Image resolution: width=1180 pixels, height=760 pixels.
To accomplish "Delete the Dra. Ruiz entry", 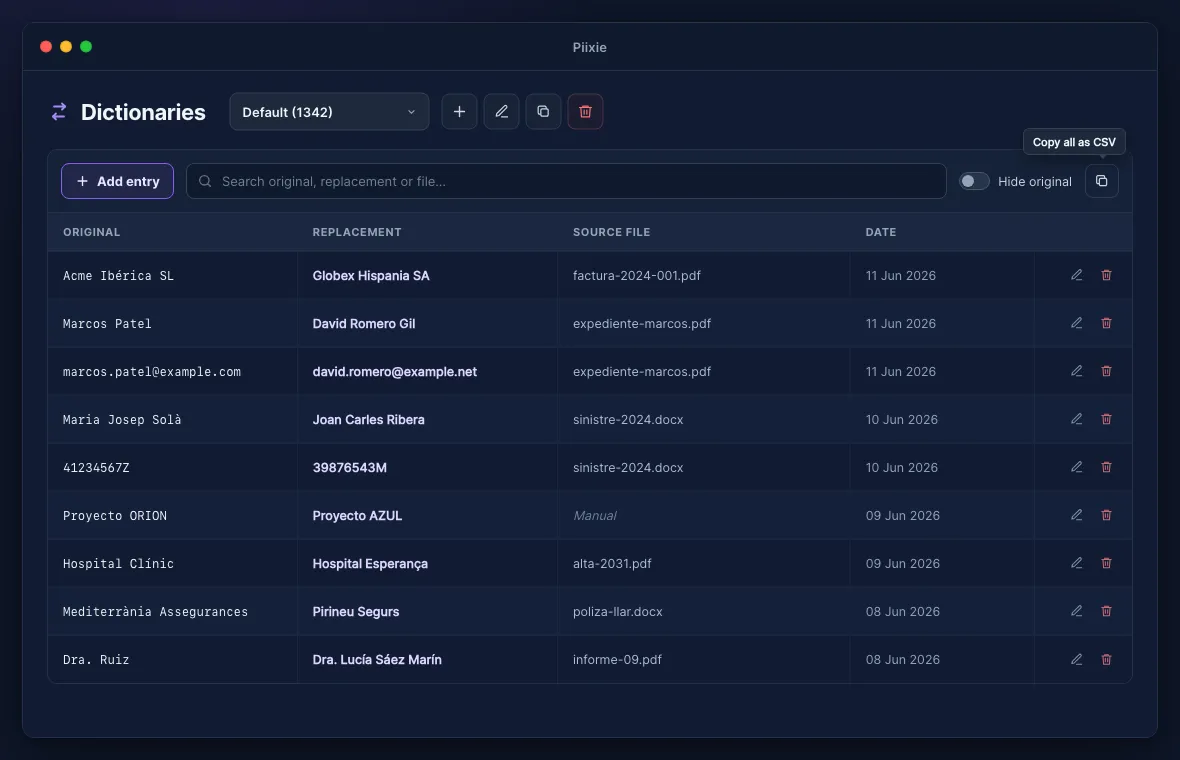I will [1106, 659].
